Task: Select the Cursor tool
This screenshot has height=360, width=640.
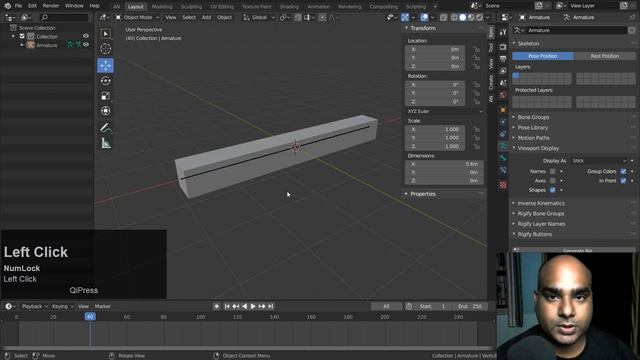Action: coord(105,49)
